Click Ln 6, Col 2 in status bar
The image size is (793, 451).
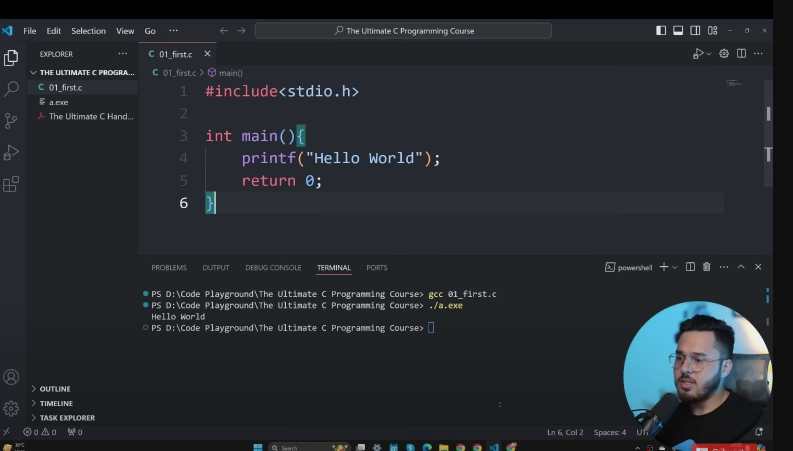[565, 433]
